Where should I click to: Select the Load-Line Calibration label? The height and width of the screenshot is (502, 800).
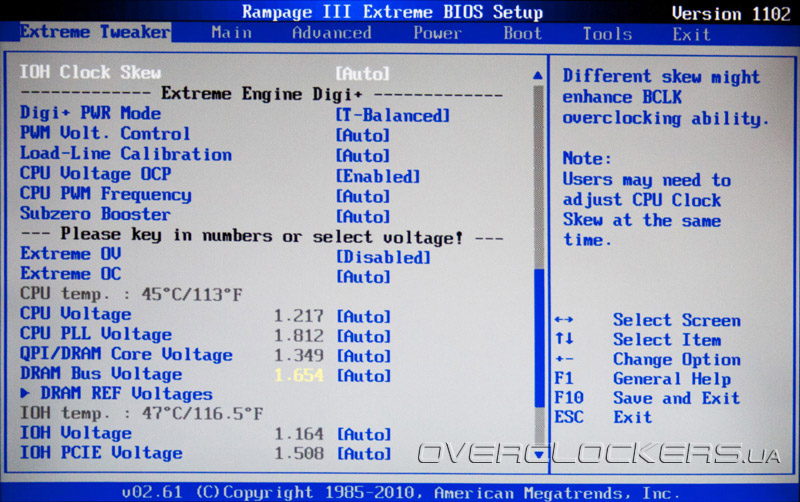click(x=126, y=154)
